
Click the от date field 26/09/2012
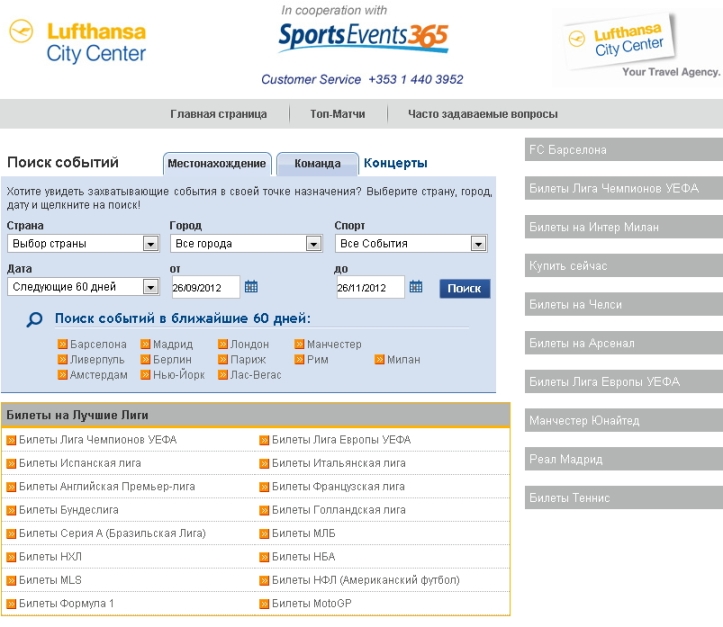point(206,288)
